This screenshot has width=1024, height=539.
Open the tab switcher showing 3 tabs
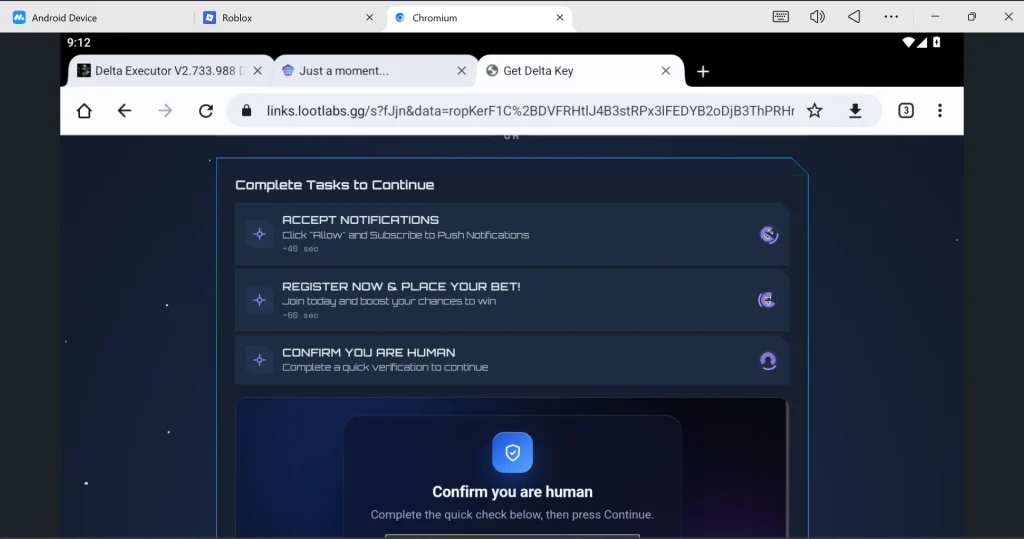pos(906,110)
